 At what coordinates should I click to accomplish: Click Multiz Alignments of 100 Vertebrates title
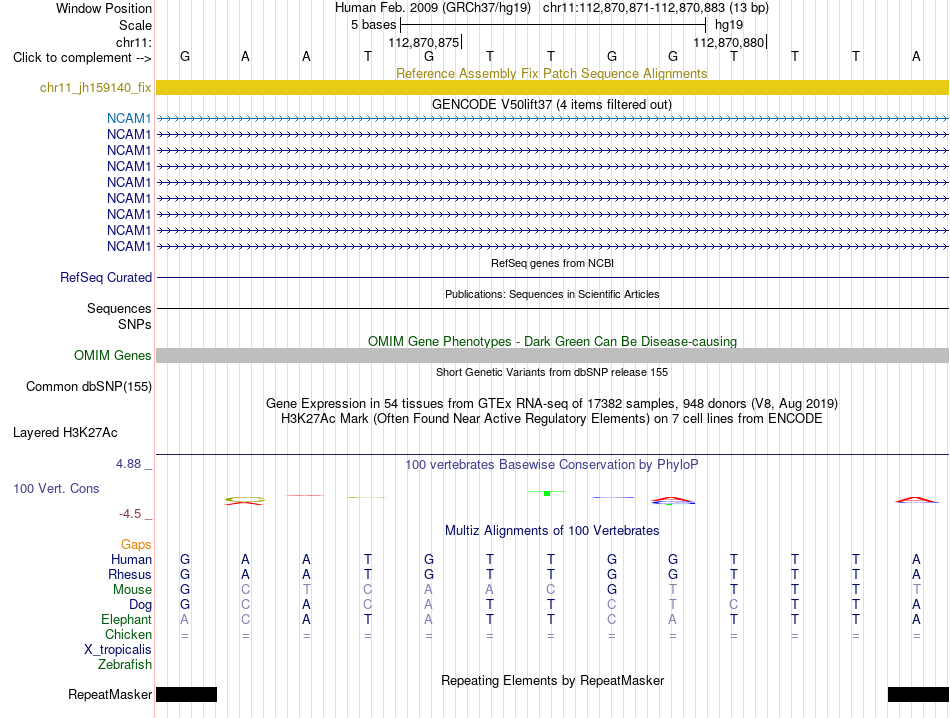click(x=552, y=531)
